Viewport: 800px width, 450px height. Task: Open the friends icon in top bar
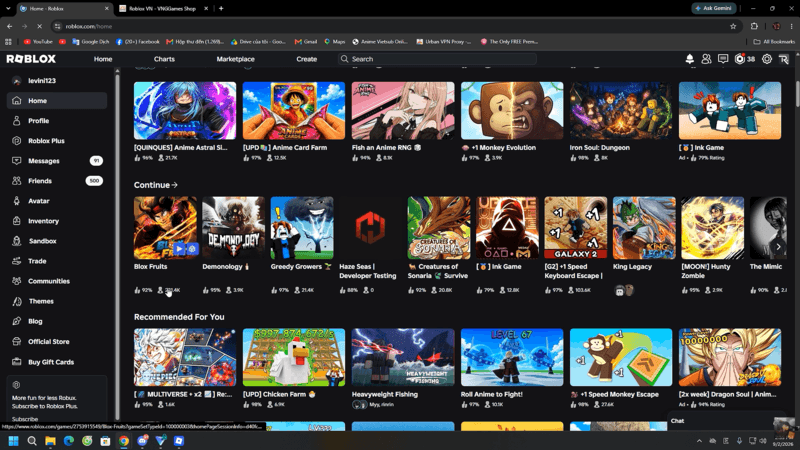[706, 59]
